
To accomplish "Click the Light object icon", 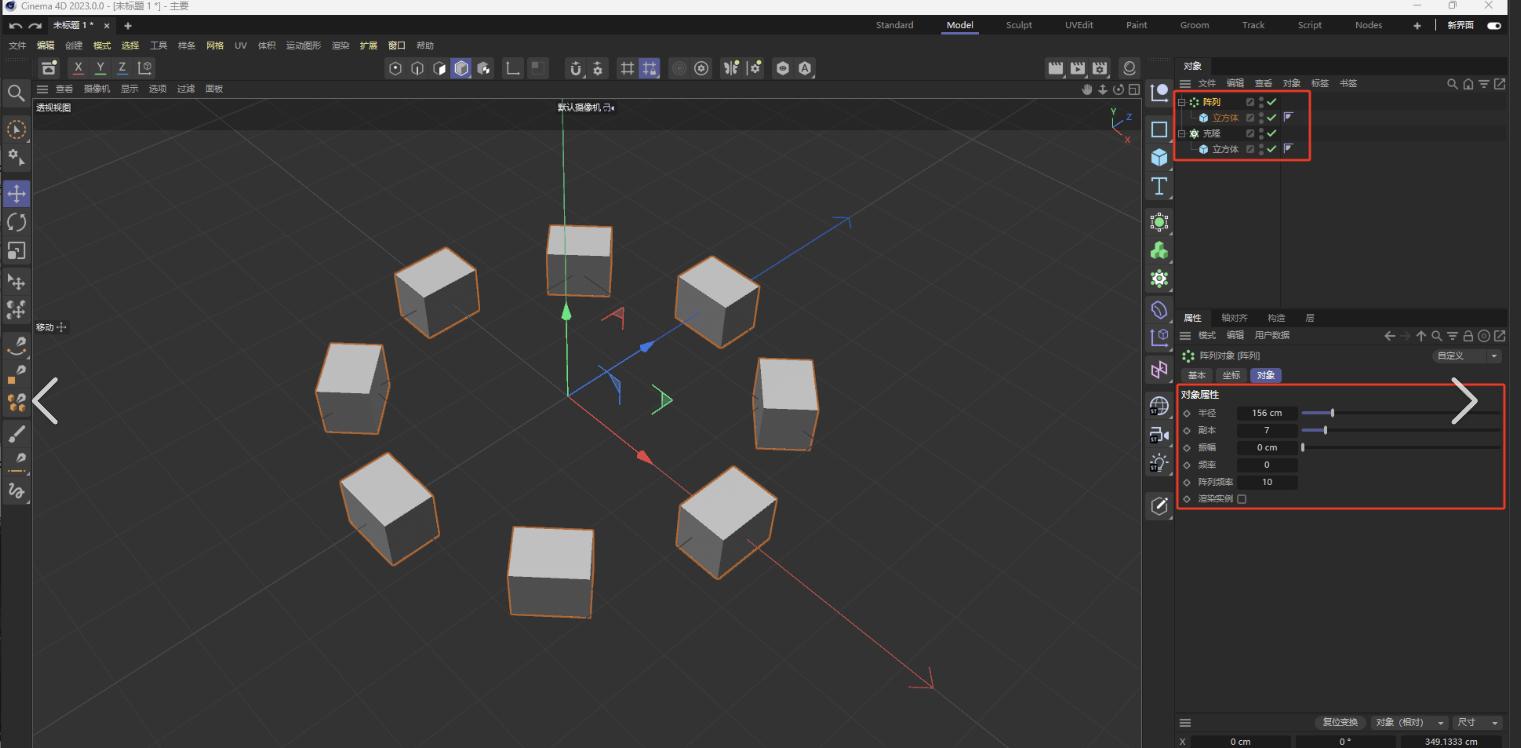I will (1159, 463).
